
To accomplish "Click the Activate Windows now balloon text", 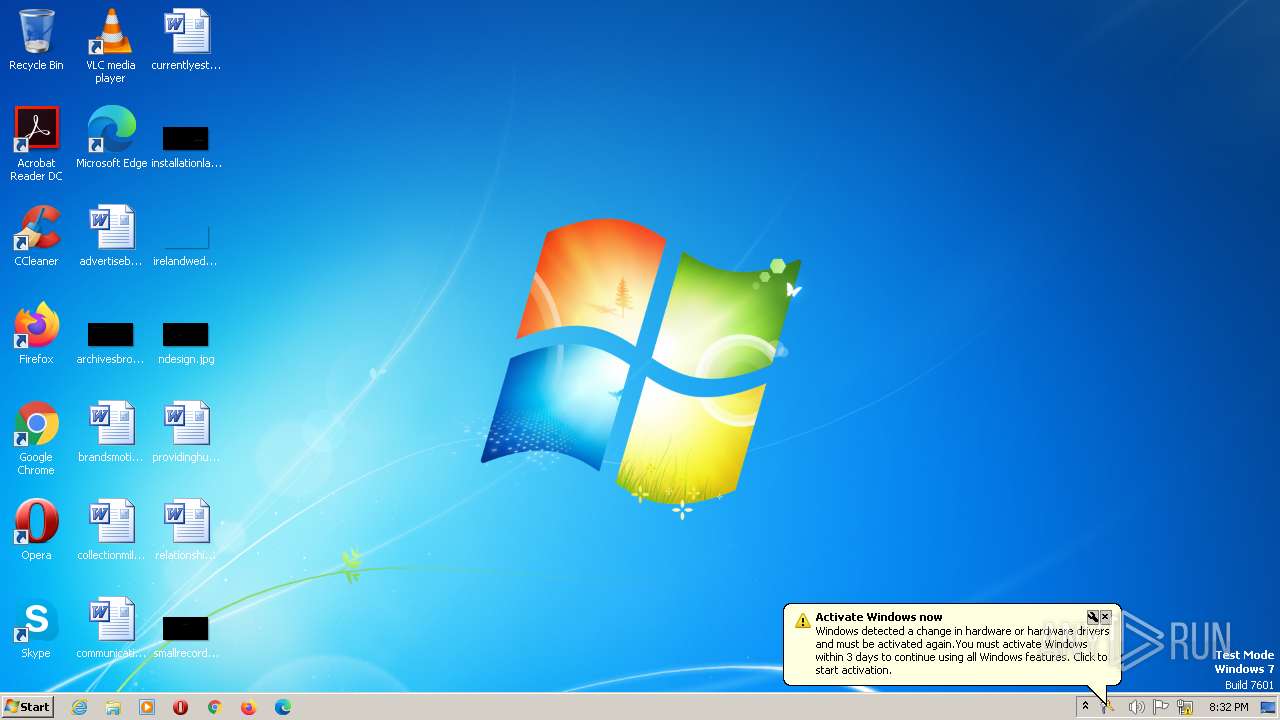I will click(x=878, y=617).
